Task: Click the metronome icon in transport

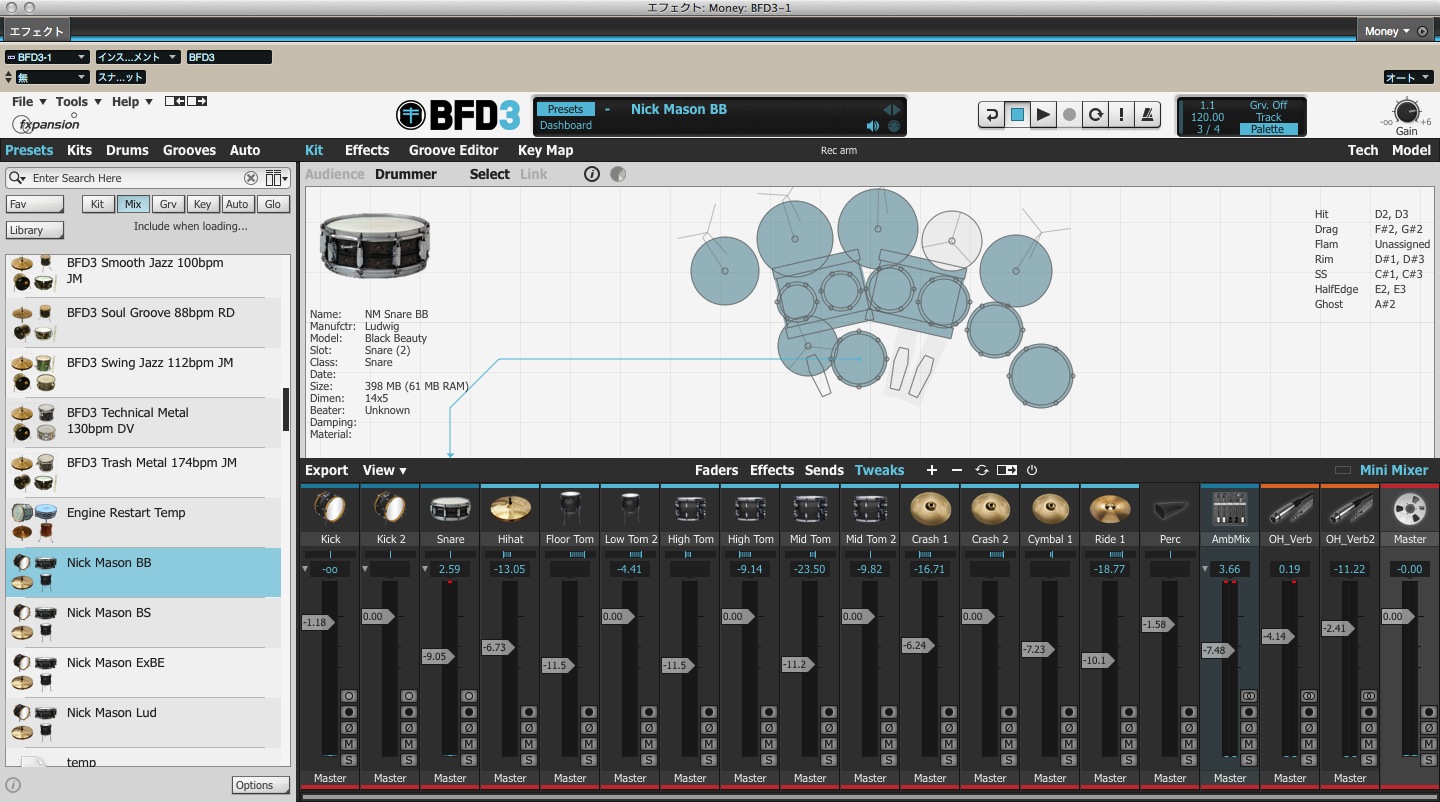Action: 1148,115
